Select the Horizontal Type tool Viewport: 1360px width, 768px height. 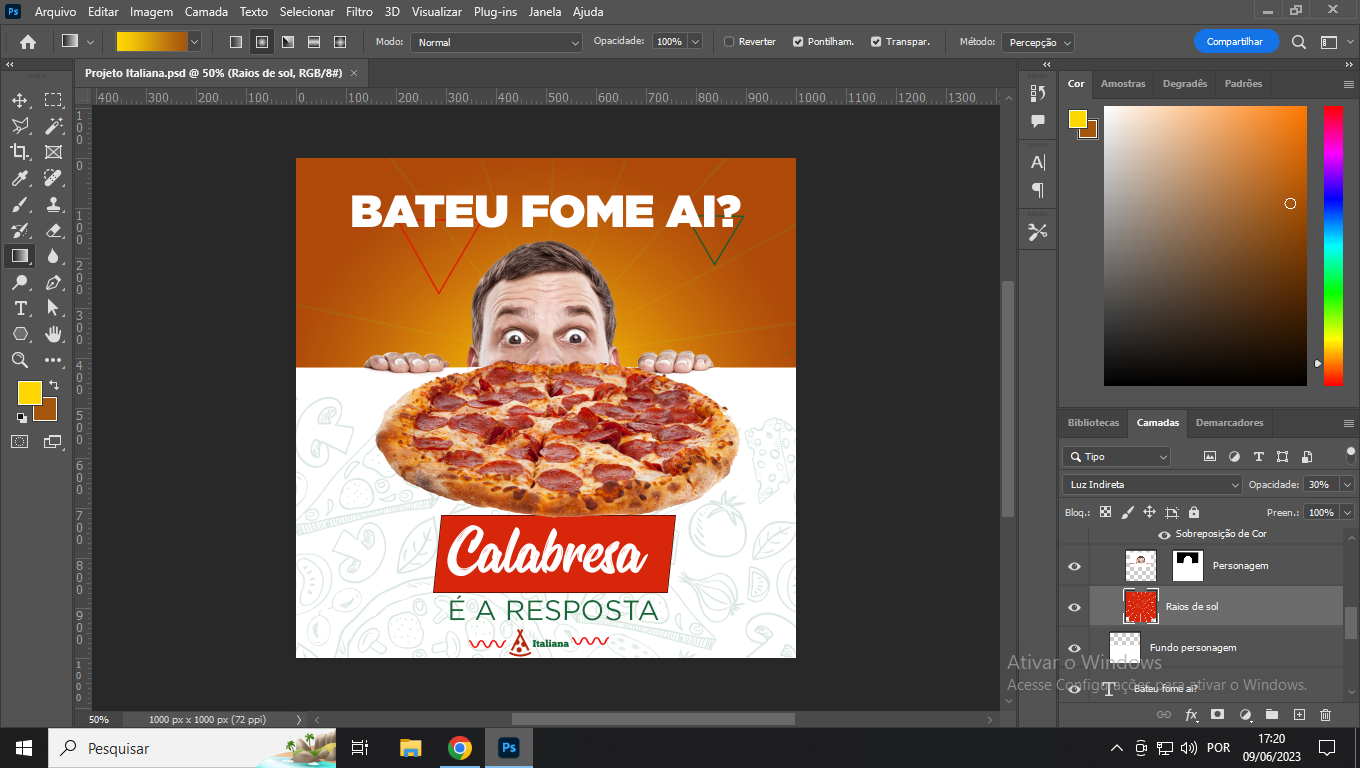pos(20,308)
